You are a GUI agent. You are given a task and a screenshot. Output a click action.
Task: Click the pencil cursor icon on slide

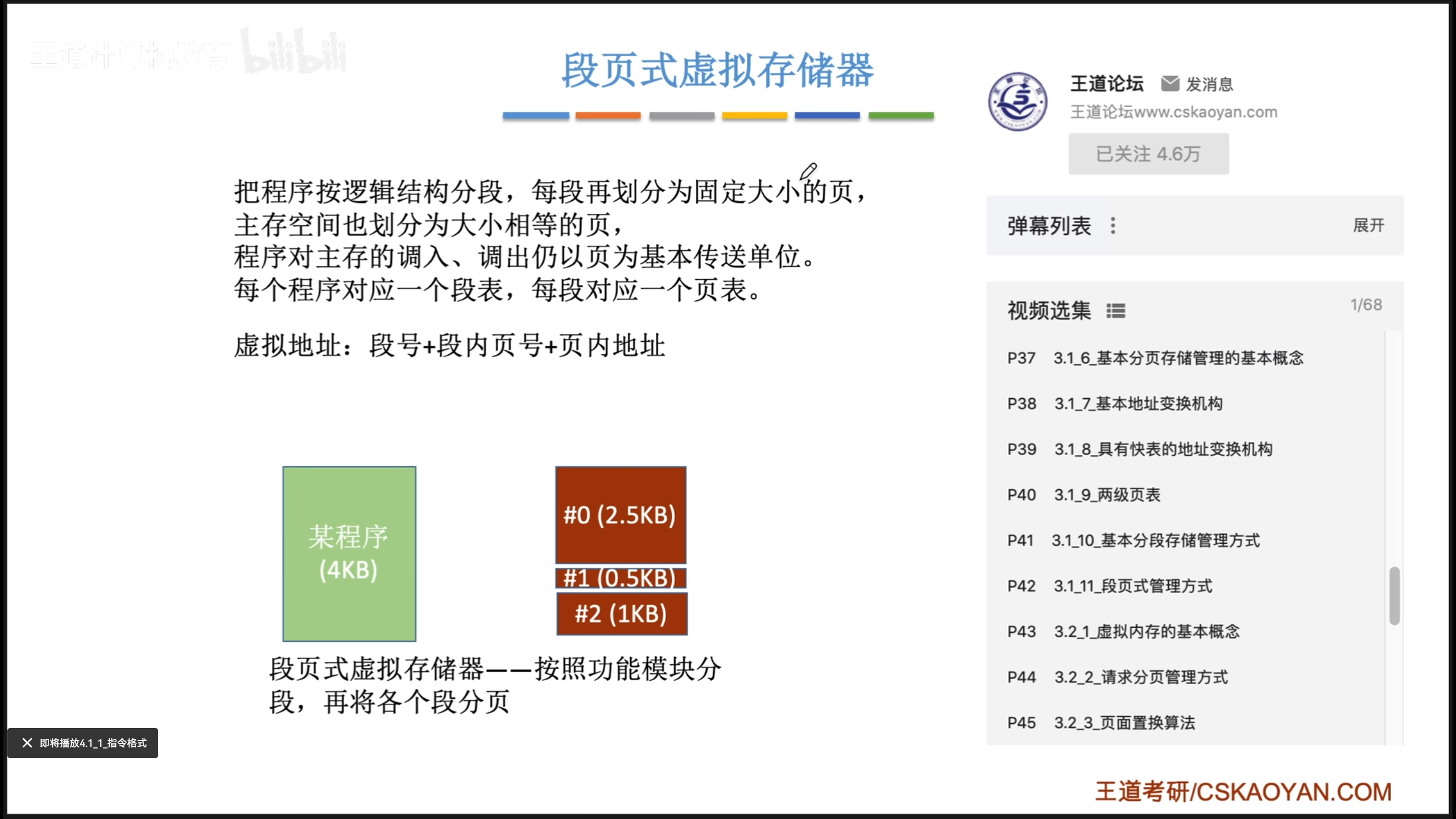tap(808, 171)
